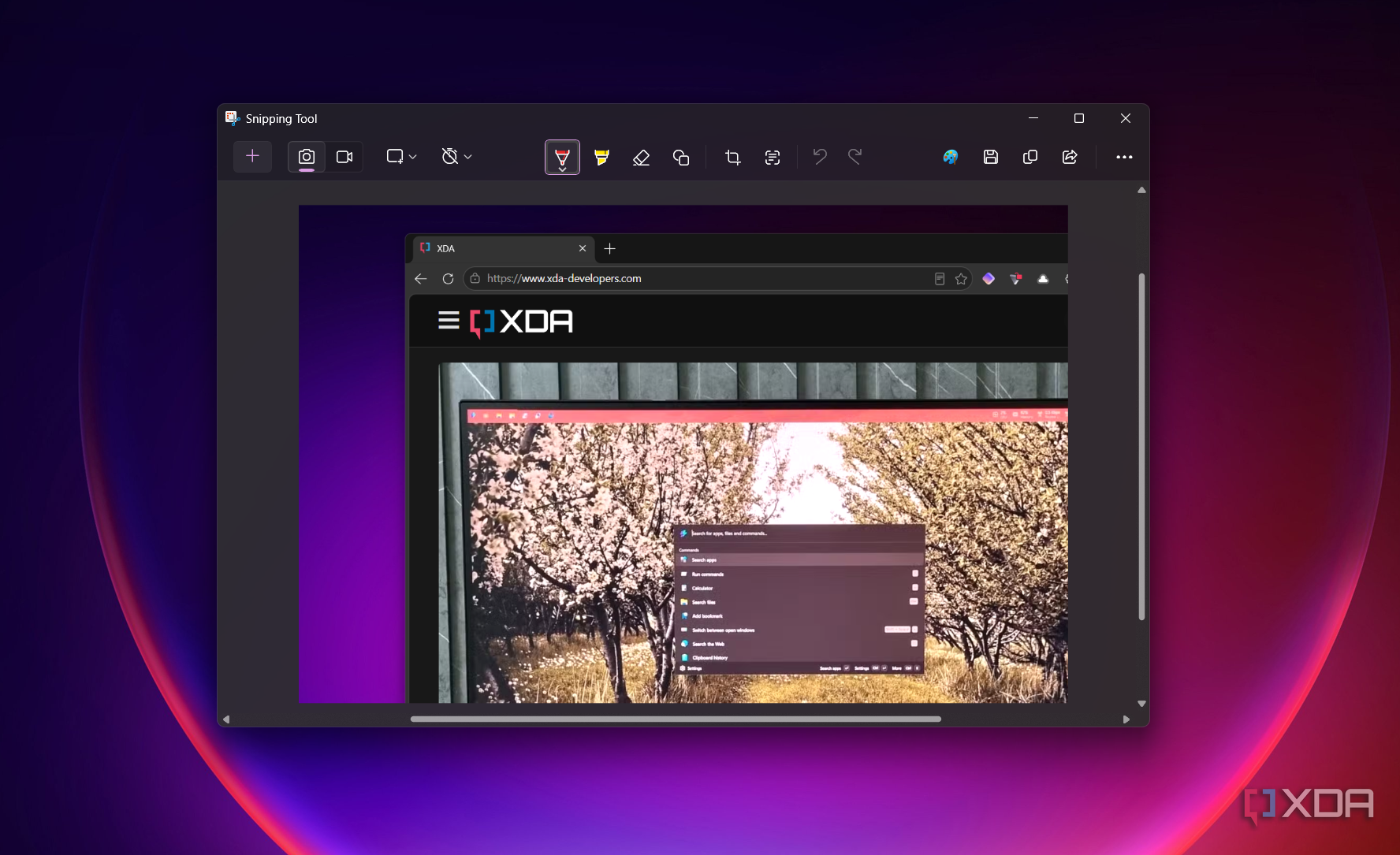Image resolution: width=1400 pixels, height=855 pixels.
Task: Minimize the Snipping Tool window
Action: click(x=1033, y=118)
